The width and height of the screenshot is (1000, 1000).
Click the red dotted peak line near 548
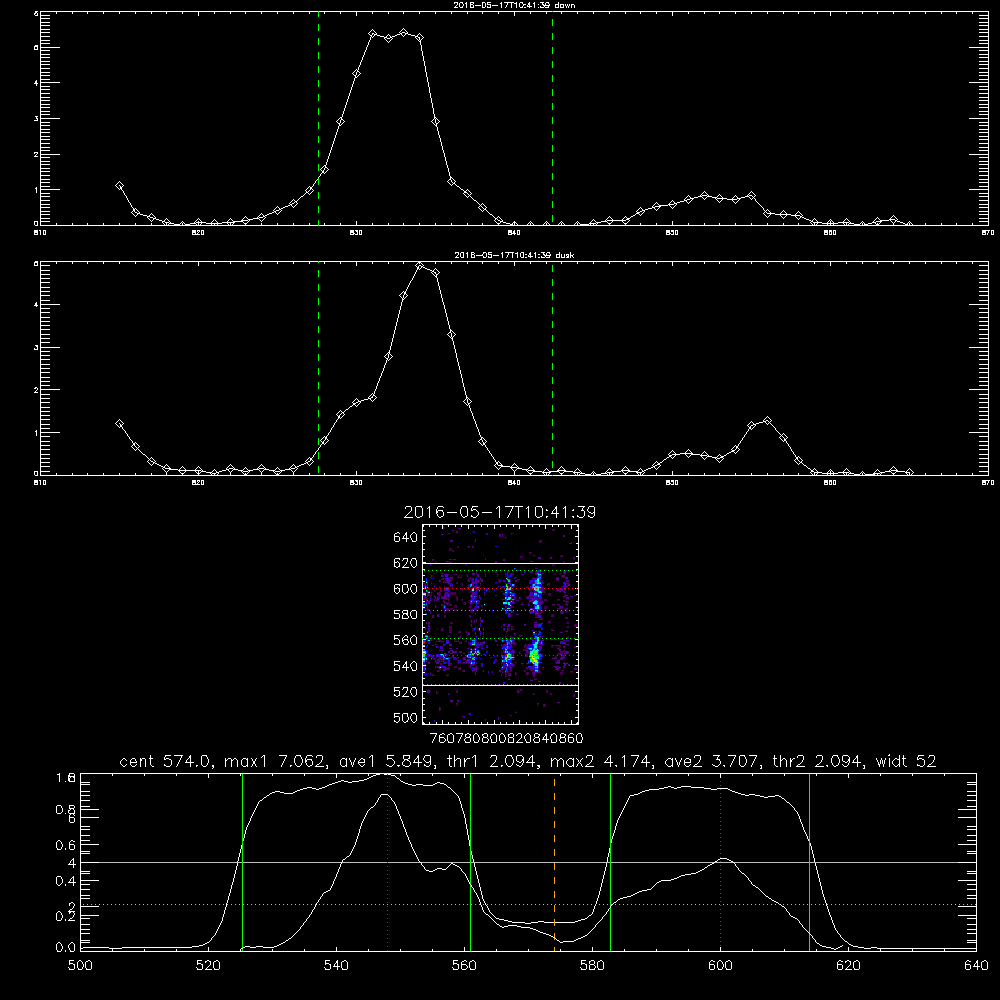coord(388,861)
